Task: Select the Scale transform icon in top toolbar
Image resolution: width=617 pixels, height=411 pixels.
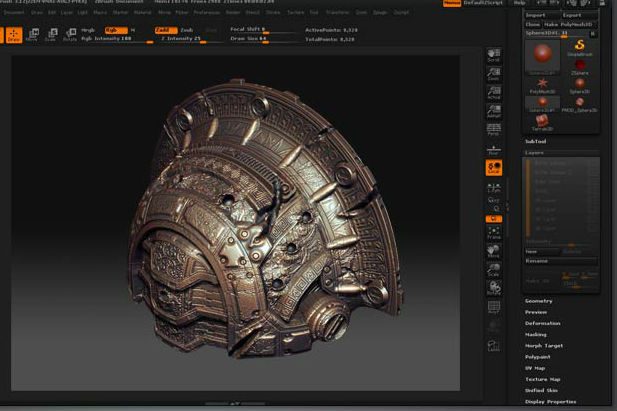Action: point(51,35)
